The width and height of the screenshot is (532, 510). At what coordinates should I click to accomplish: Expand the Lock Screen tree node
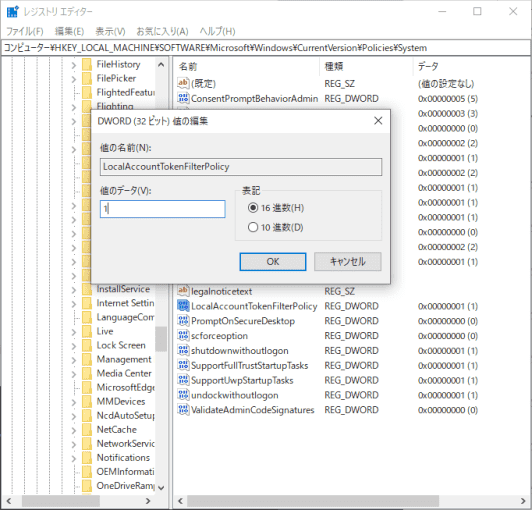point(74,346)
